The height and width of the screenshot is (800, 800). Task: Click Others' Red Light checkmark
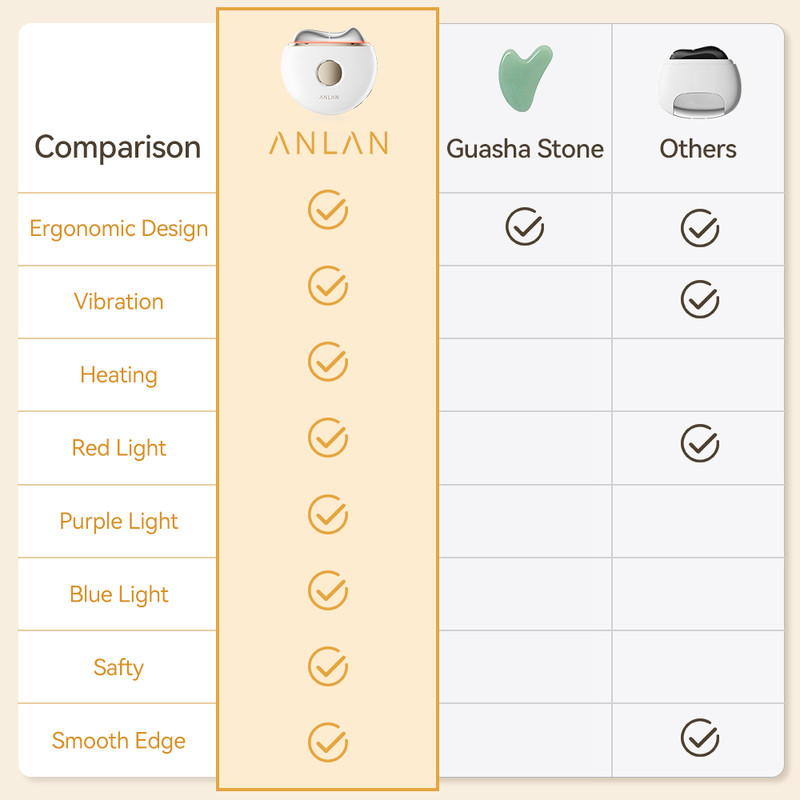click(699, 442)
